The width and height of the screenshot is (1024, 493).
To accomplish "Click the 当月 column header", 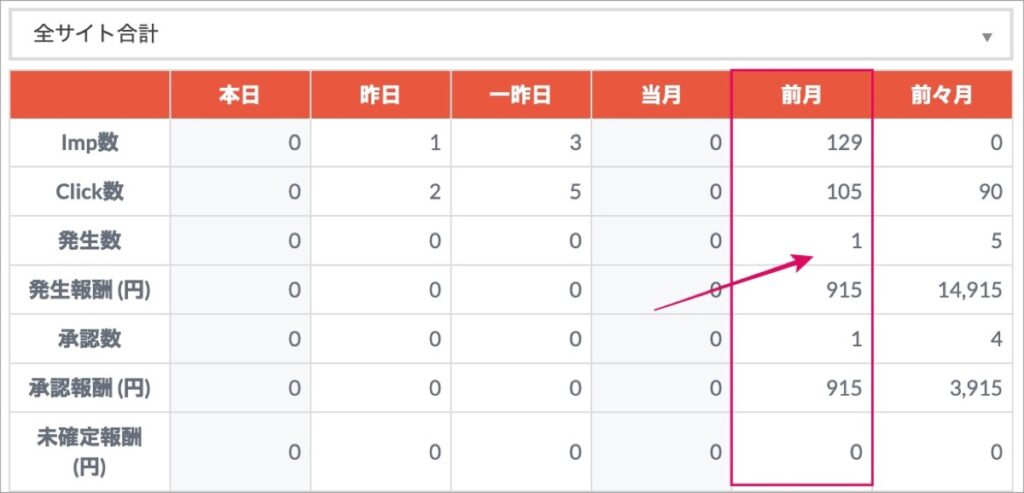I will pyautogui.click(x=660, y=95).
